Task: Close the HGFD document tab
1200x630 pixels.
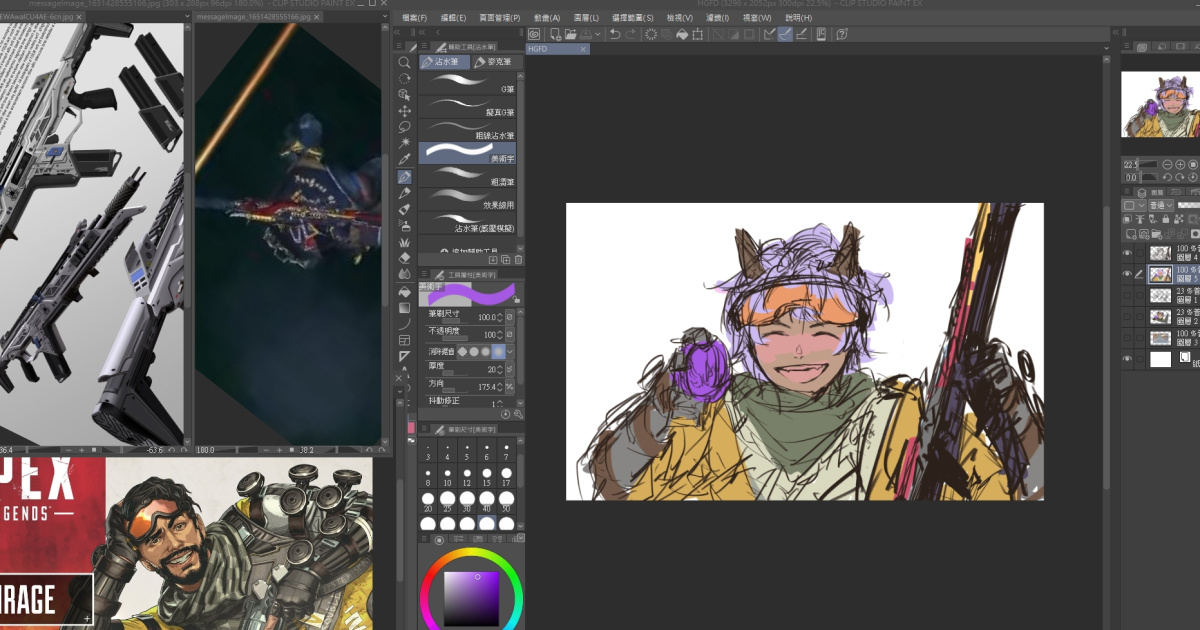Action: point(584,48)
